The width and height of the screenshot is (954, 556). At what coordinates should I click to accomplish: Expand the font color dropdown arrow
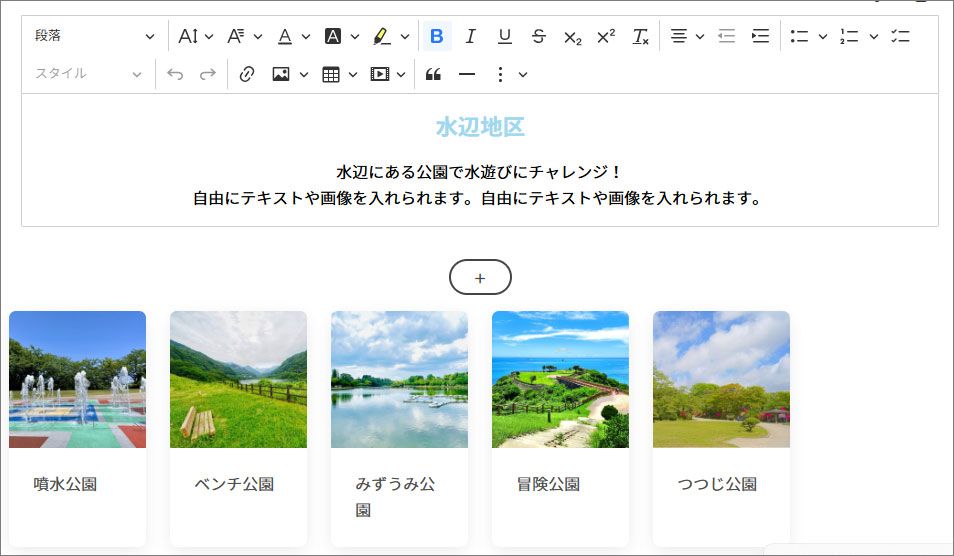click(x=305, y=36)
